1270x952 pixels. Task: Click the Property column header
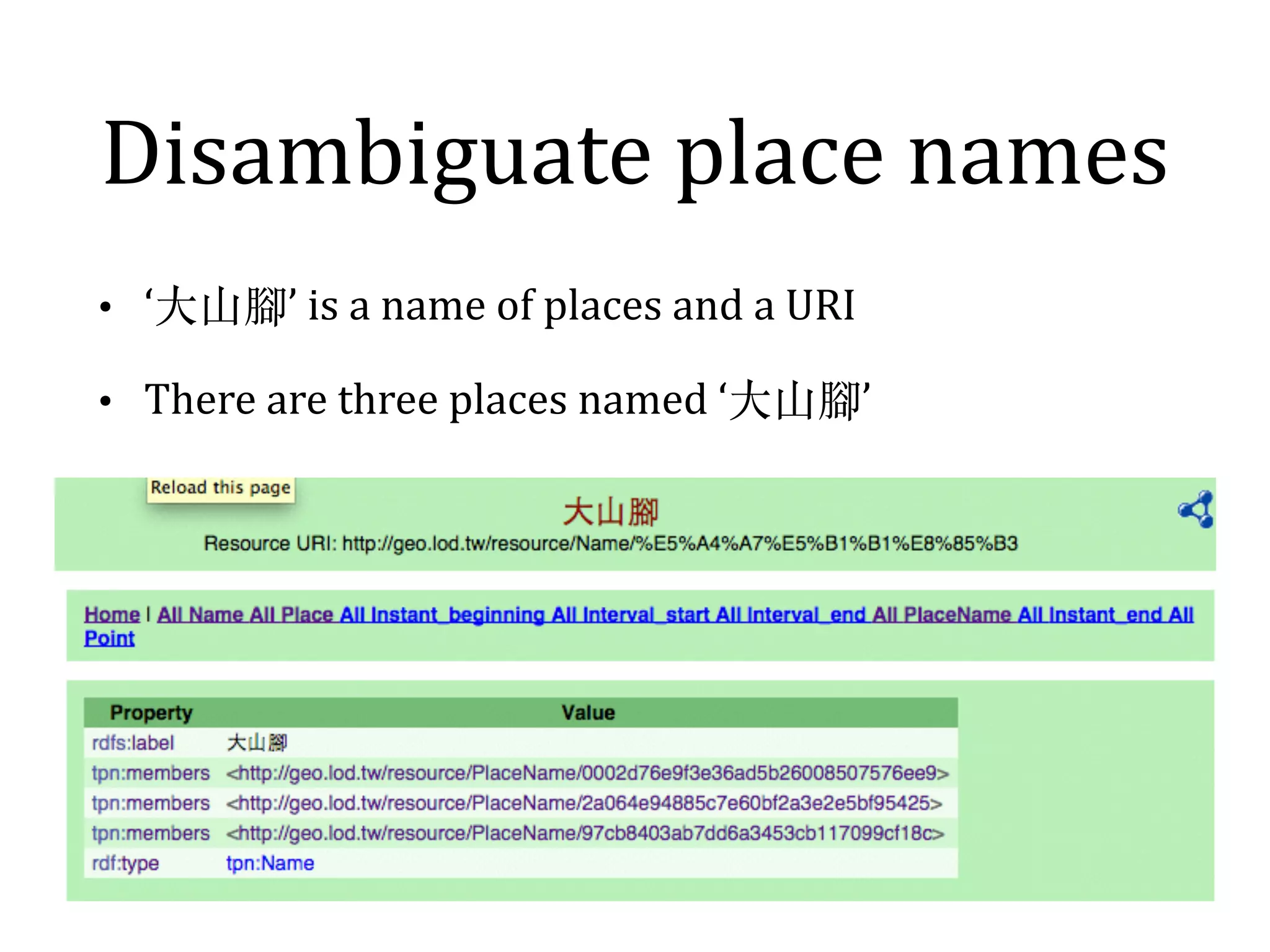coord(151,713)
